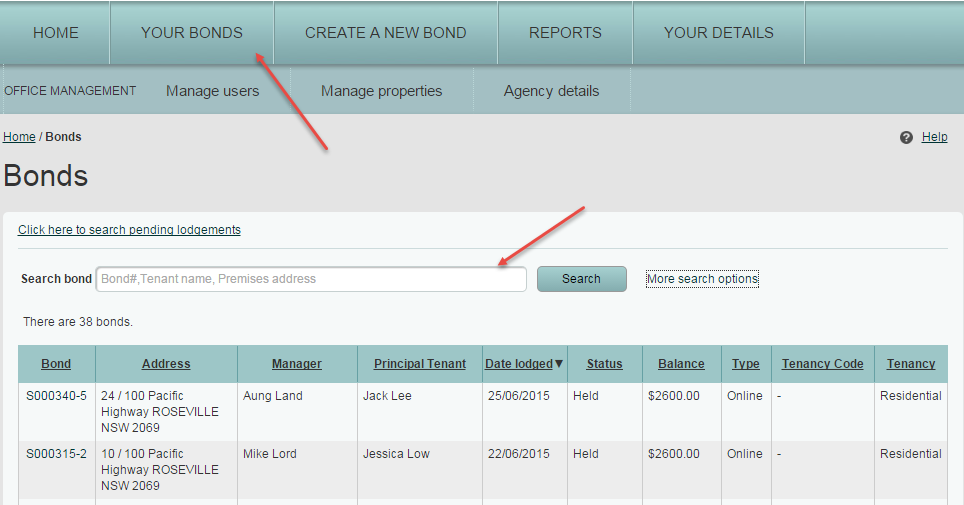Sort table by Balance column
The height and width of the screenshot is (505, 964).
(681, 364)
